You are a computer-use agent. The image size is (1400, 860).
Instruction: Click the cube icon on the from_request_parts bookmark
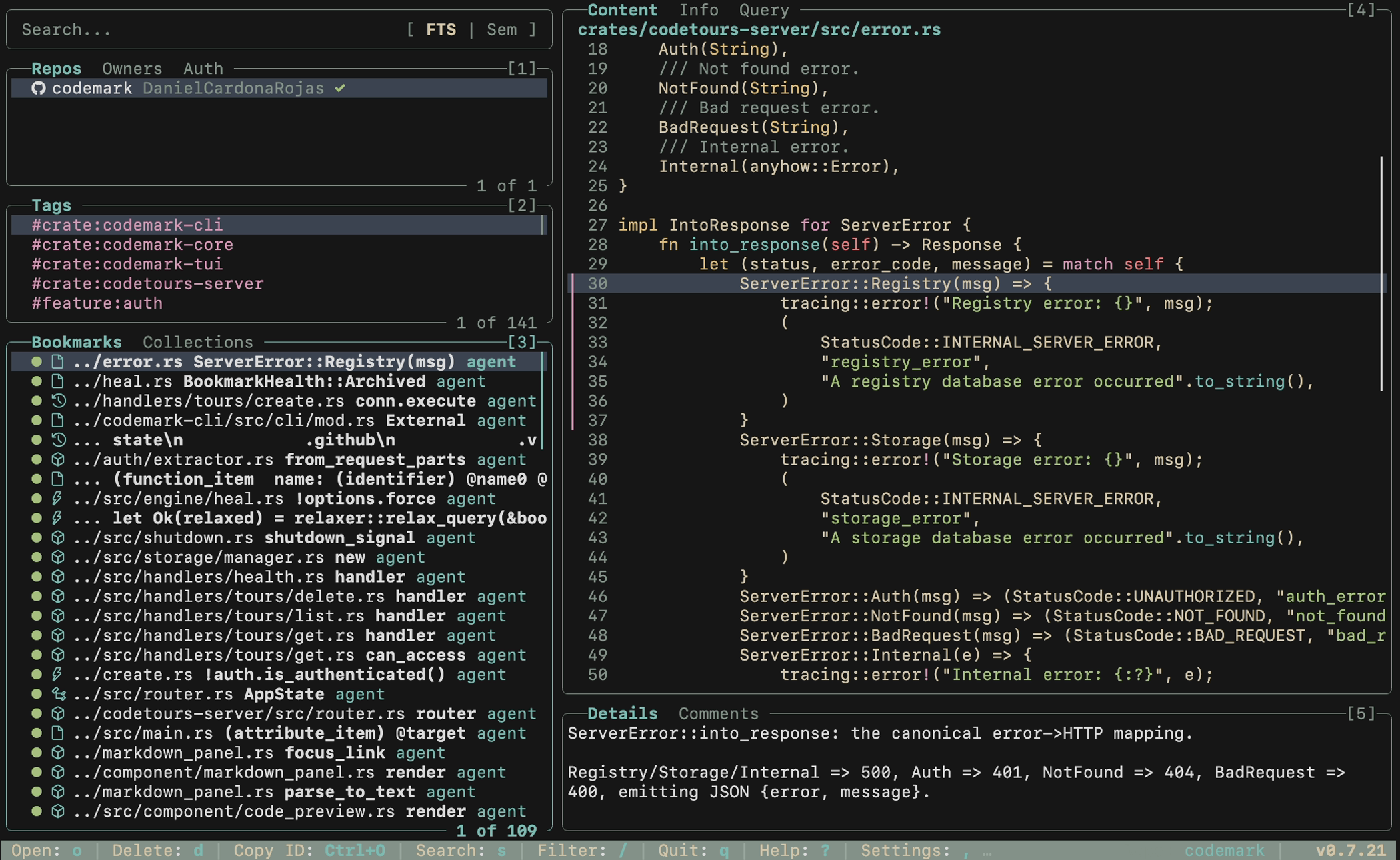click(58, 460)
